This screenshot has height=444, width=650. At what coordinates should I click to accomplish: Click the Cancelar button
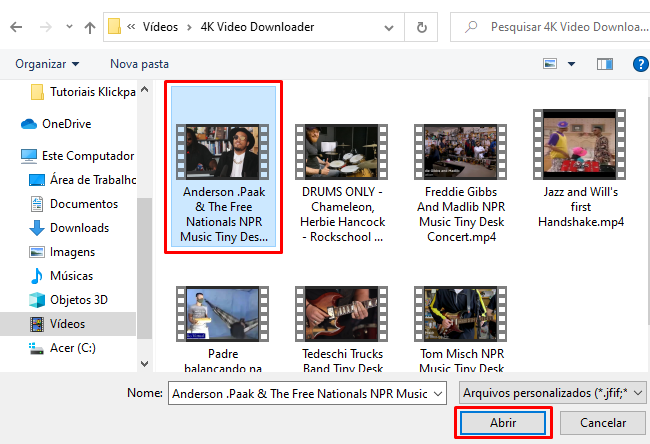603,423
